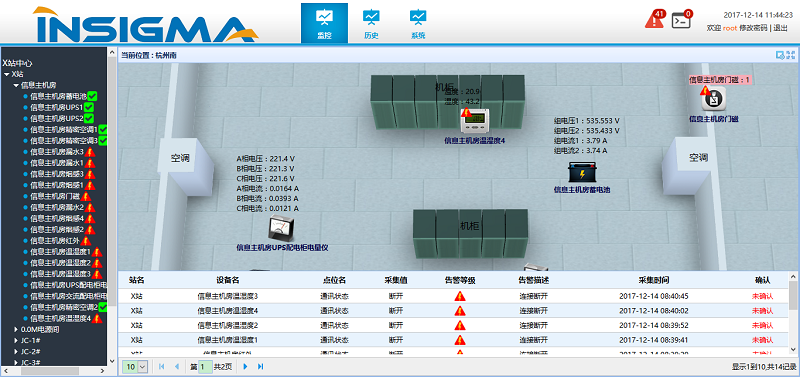
Task: Expand the JC-1# tree node
Action: pyautogui.click(x=15, y=340)
